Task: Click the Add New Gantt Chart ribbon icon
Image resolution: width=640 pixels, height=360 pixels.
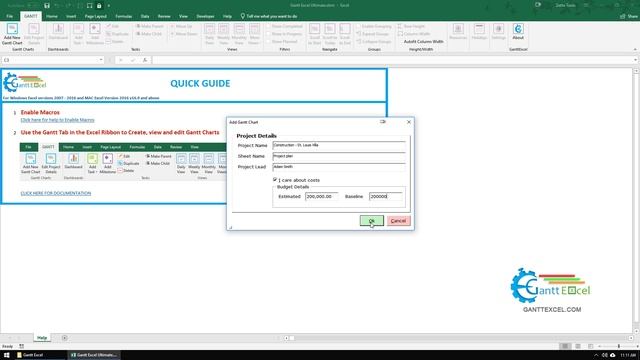Action: point(12,34)
